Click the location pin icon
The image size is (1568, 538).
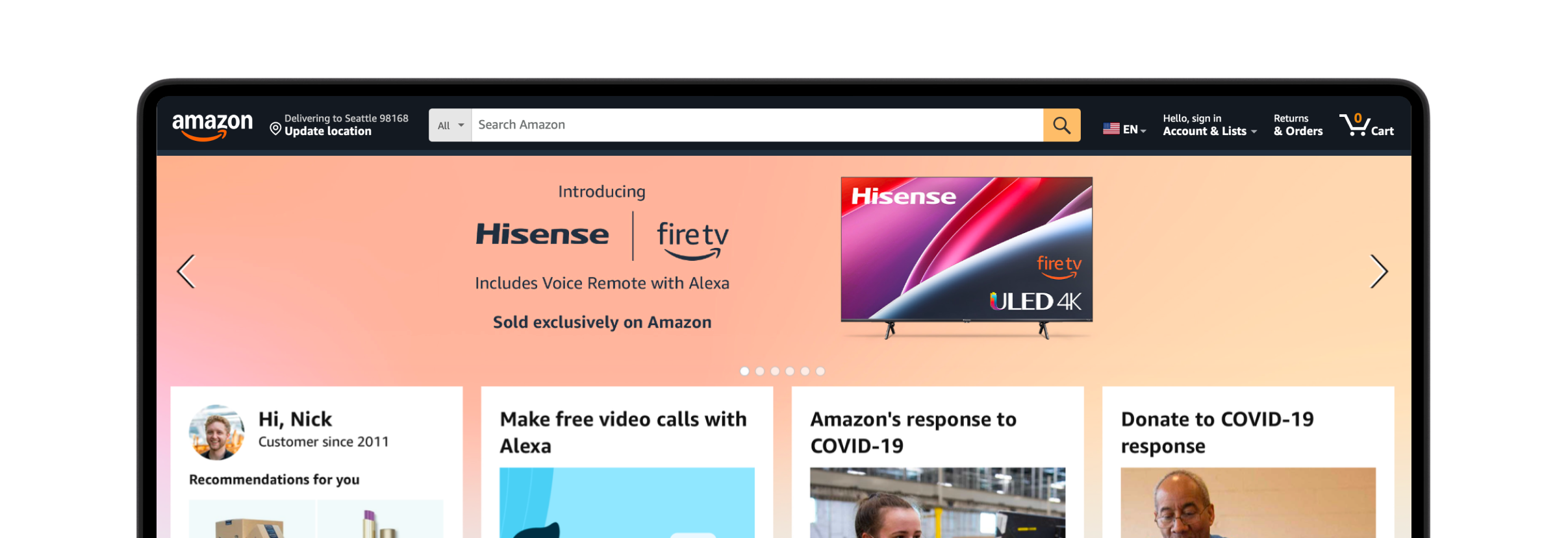tap(275, 129)
